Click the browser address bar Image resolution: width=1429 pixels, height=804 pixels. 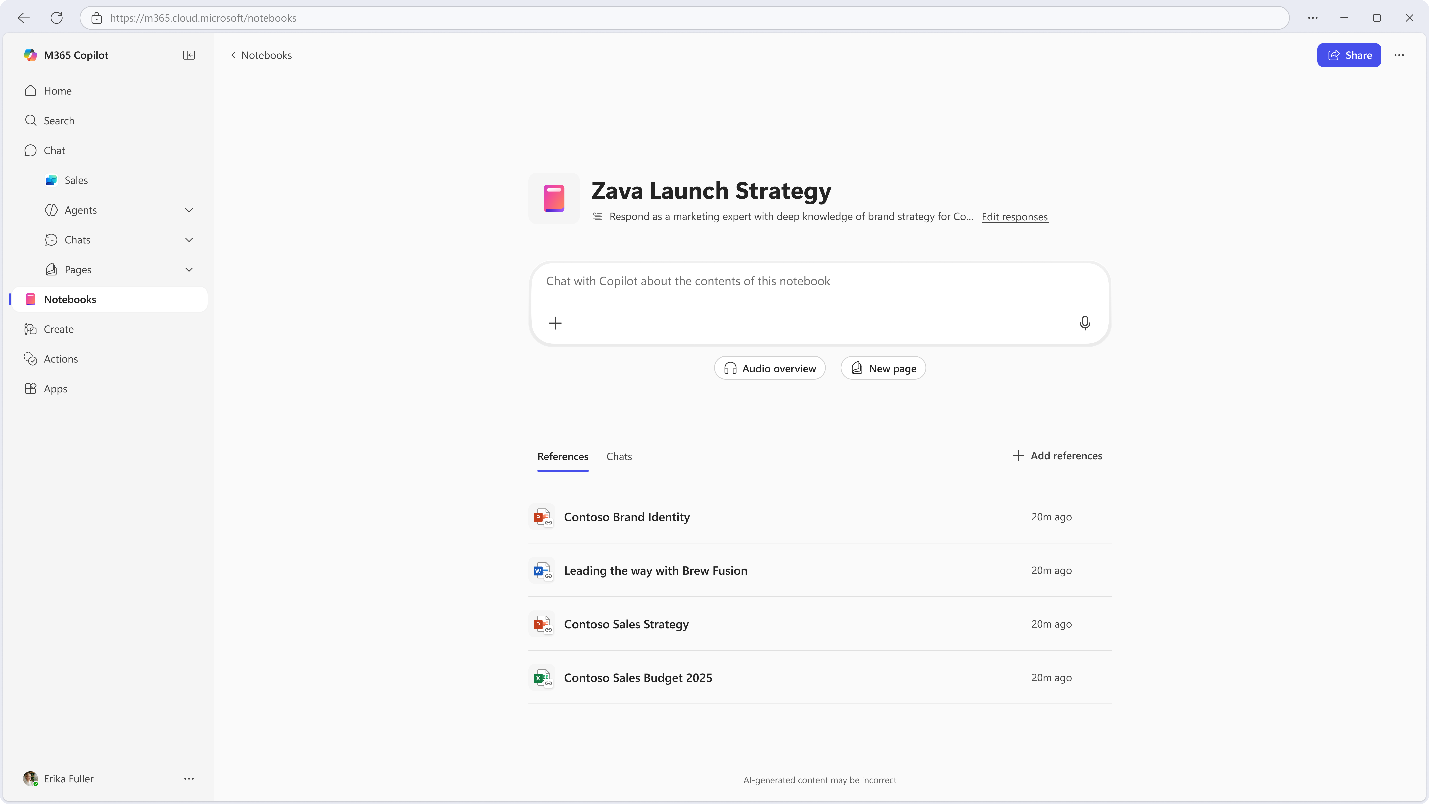coord(684,18)
